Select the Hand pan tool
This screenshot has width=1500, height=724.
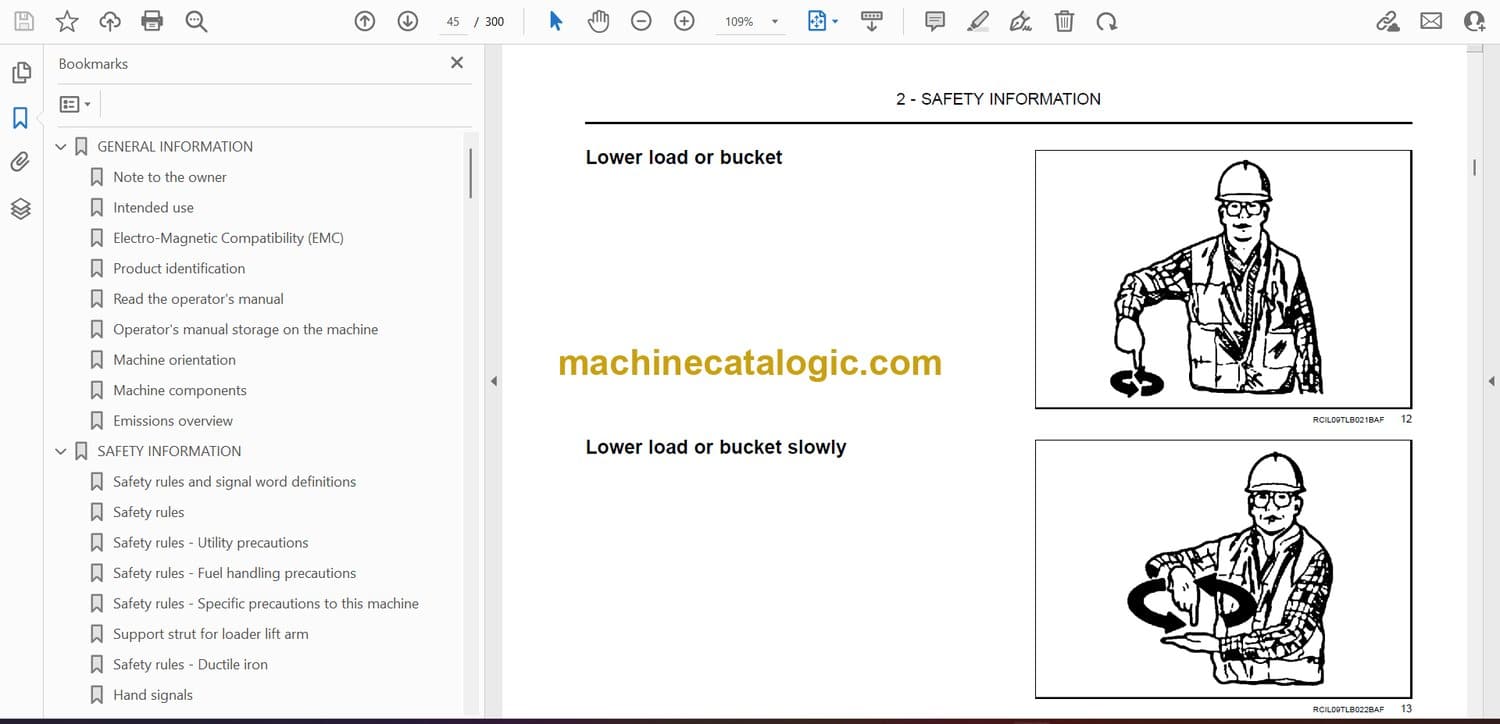[598, 21]
